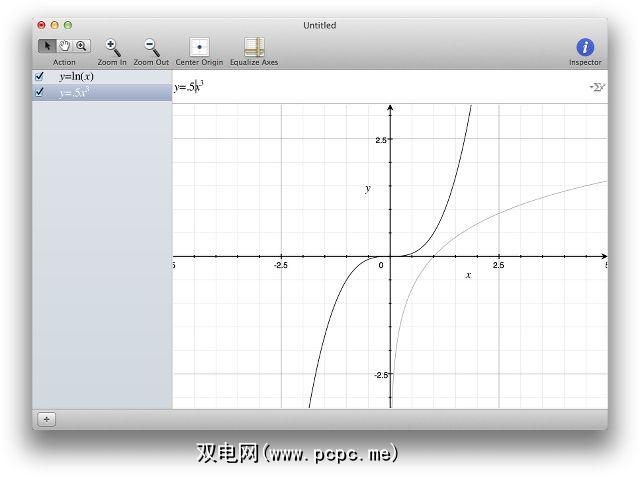The image size is (640, 477).
Task: Click the -2.5 label on y axis
Action: pyautogui.click(x=381, y=375)
